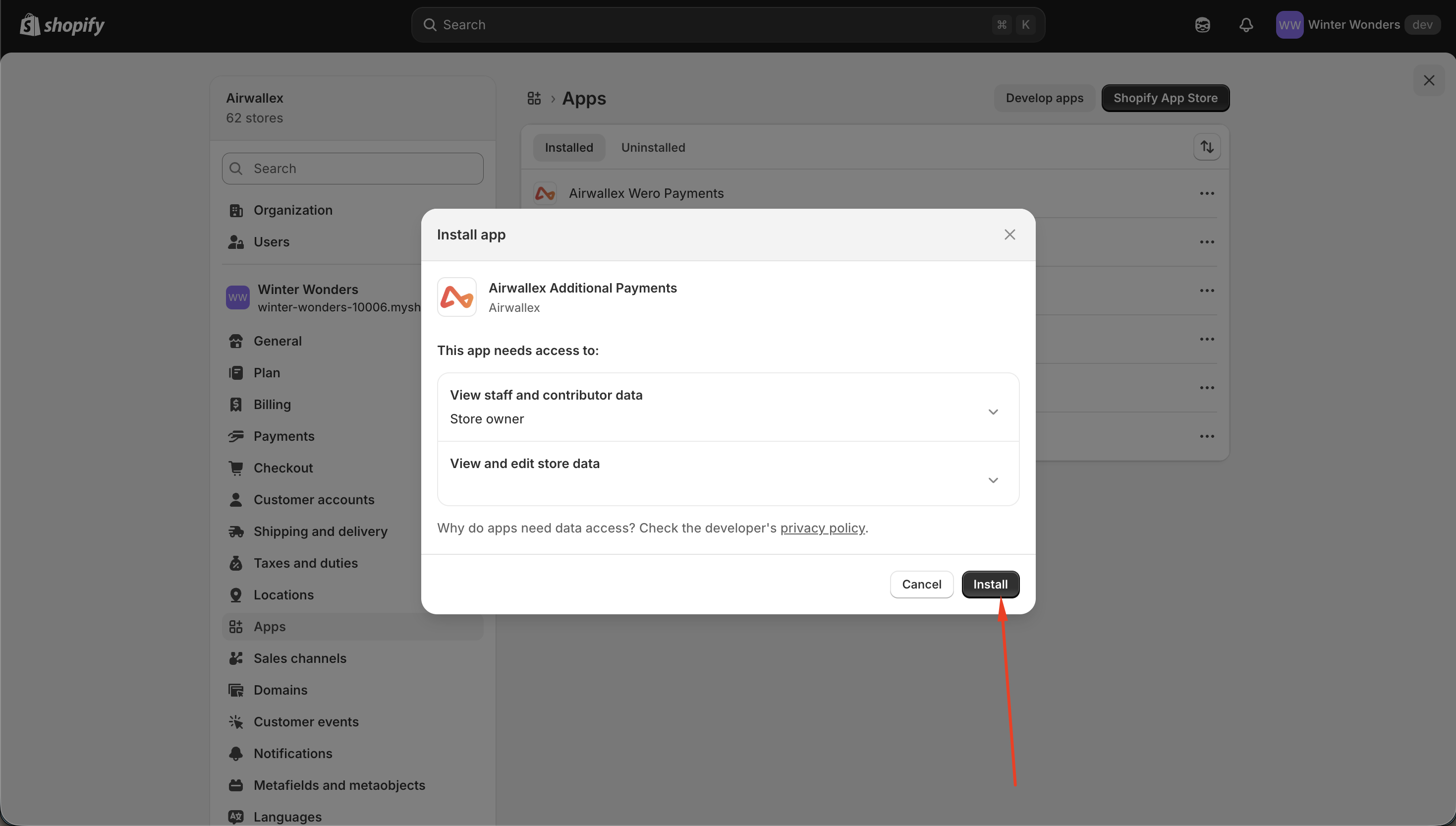Focus the top Shopify search bar
Screen dimensions: 1456x826
728,25
